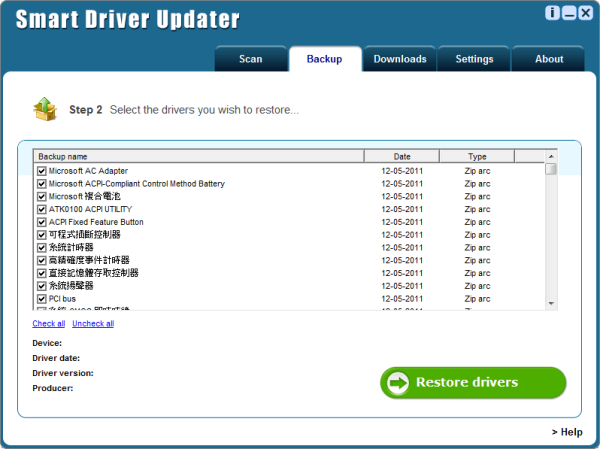Toggle the 系統計時器 checkbox
This screenshot has width=600, height=449.
pos(42,248)
